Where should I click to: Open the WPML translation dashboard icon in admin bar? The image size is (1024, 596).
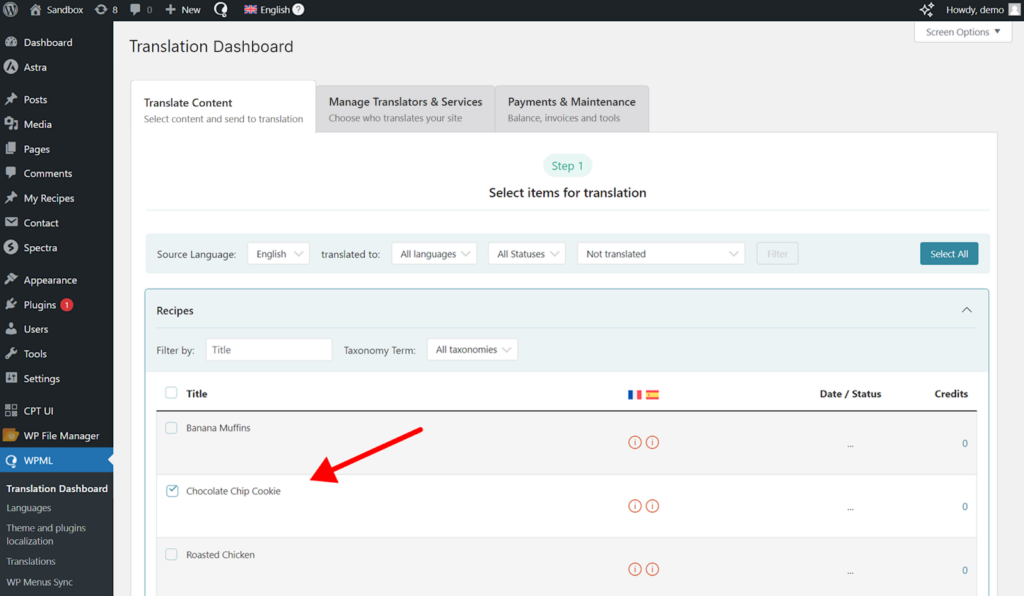[220, 9]
